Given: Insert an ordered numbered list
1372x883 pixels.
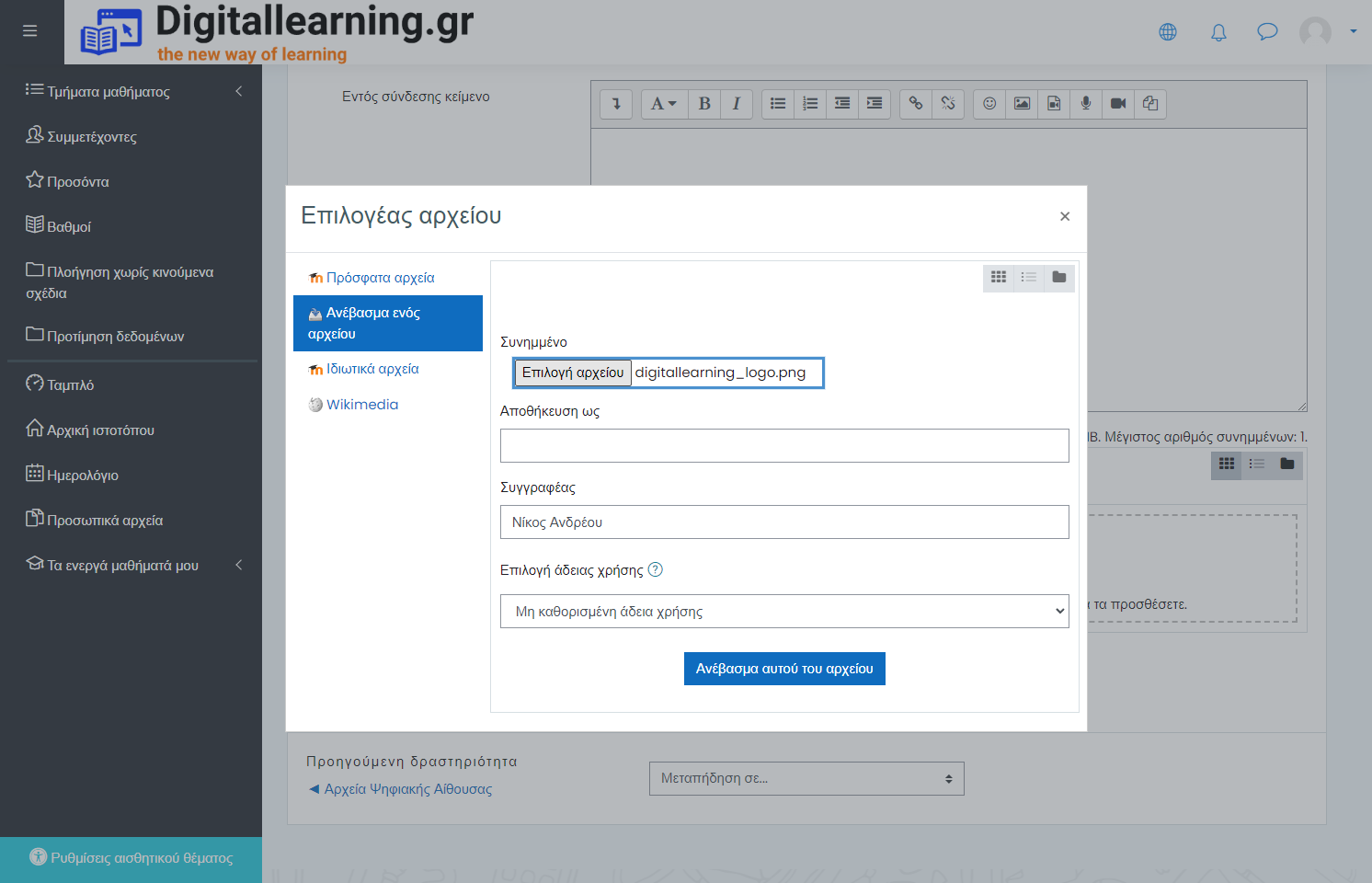Looking at the screenshot, I should click(x=810, y=104).
